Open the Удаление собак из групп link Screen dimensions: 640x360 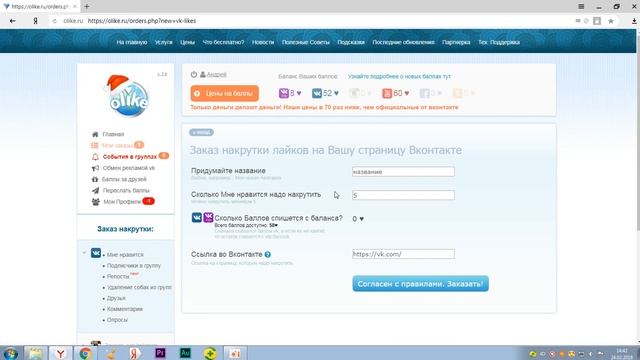tap(139, 287)
